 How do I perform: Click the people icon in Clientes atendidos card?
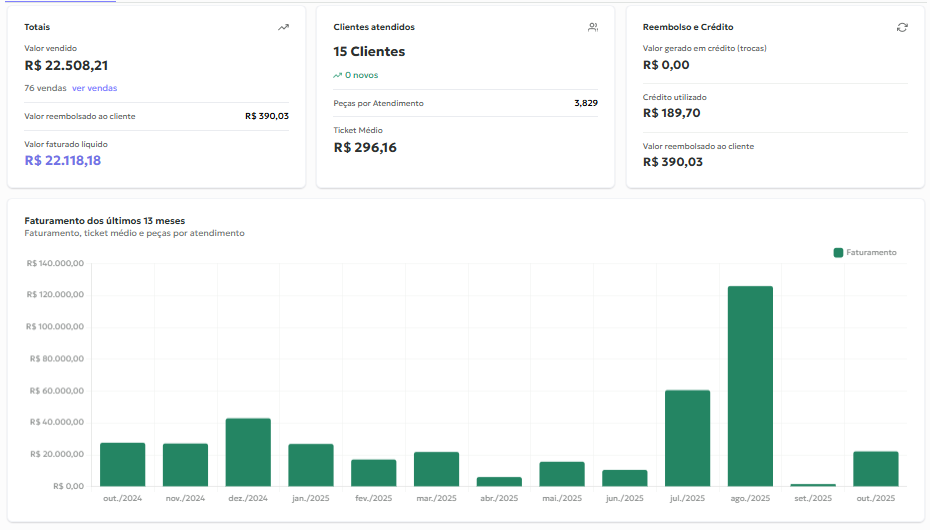coord(593,27)
